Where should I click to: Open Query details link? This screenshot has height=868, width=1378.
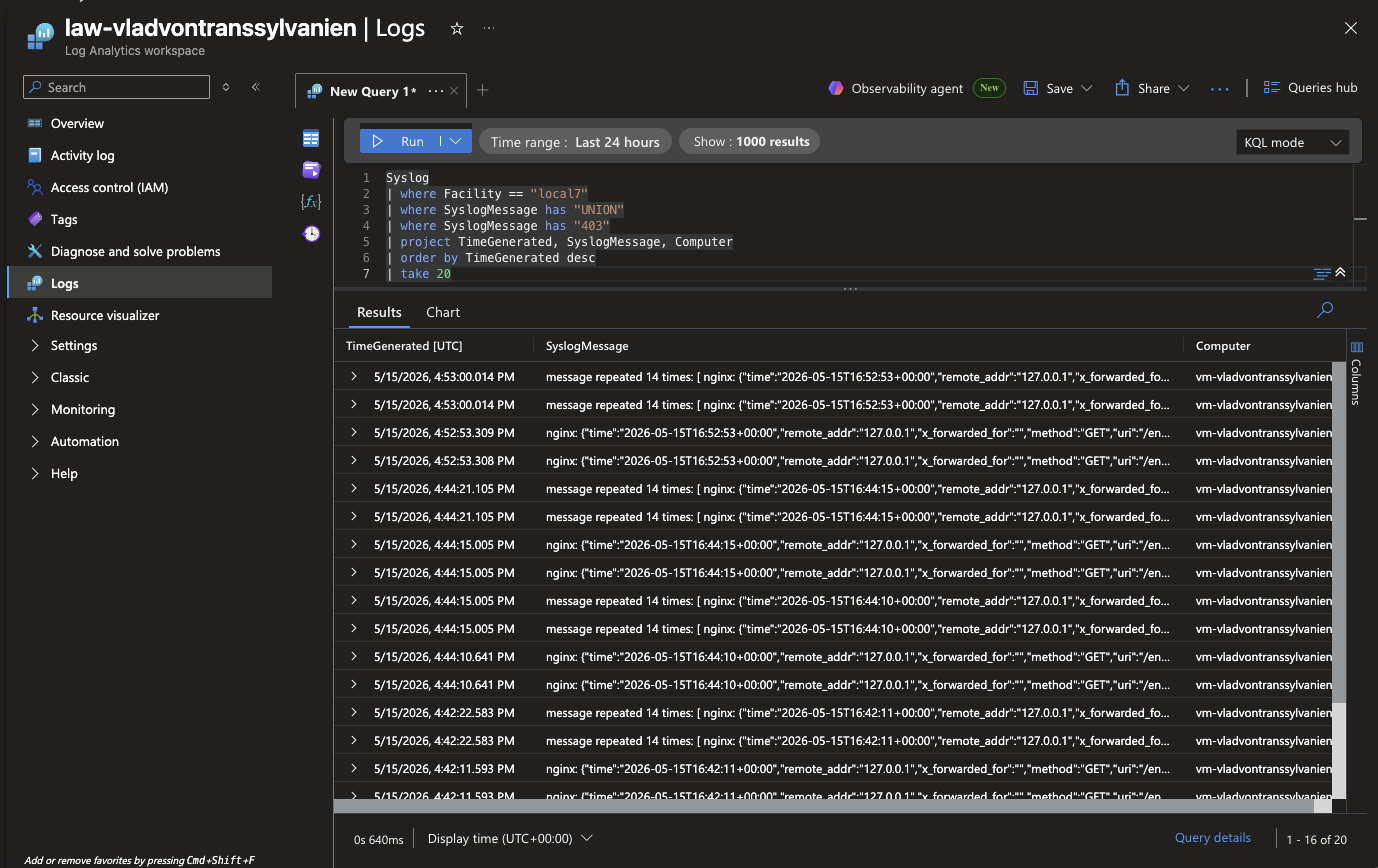[x=1212, y=838]
